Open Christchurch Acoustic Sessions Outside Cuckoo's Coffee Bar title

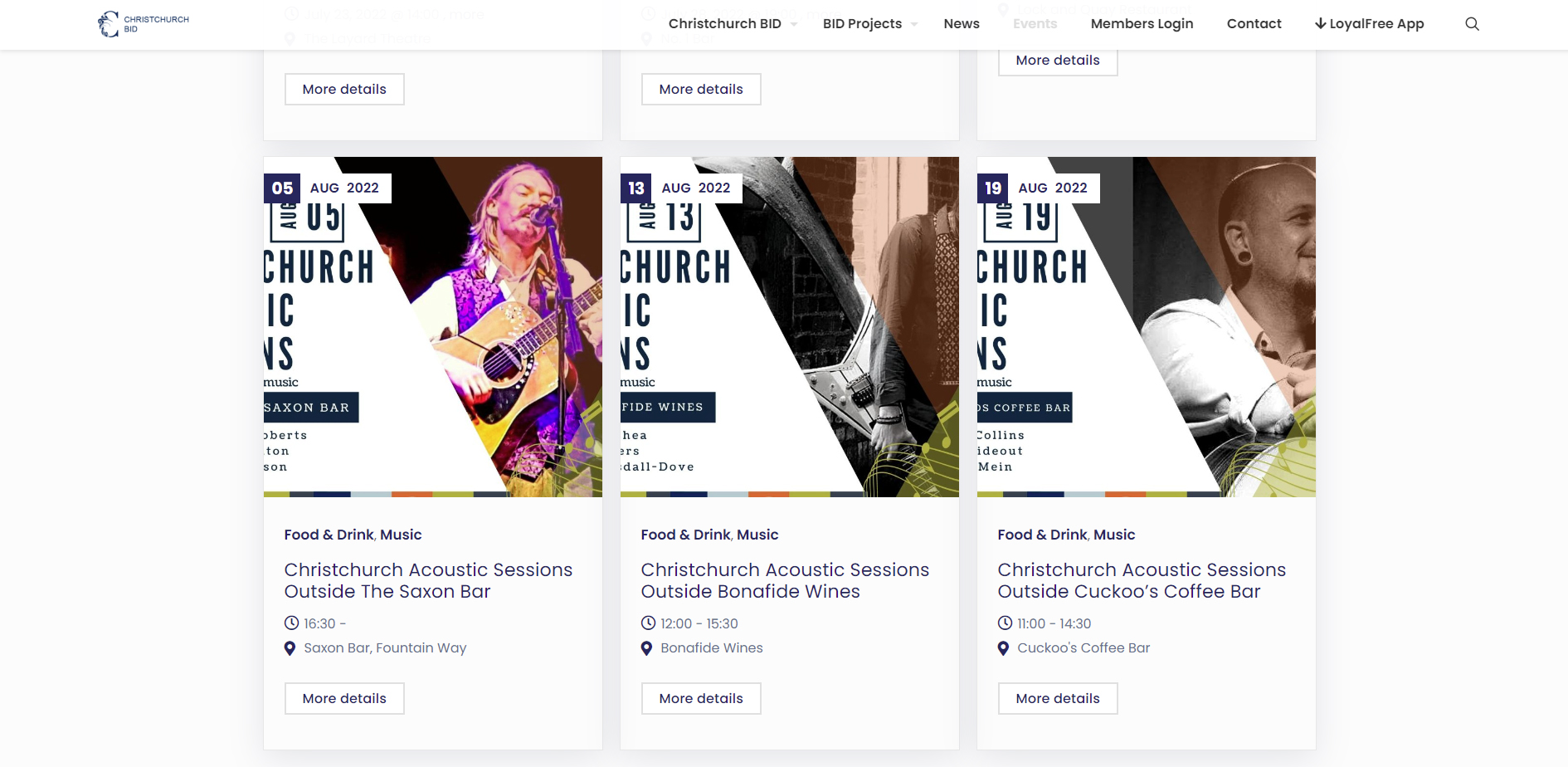[1142, 581]
